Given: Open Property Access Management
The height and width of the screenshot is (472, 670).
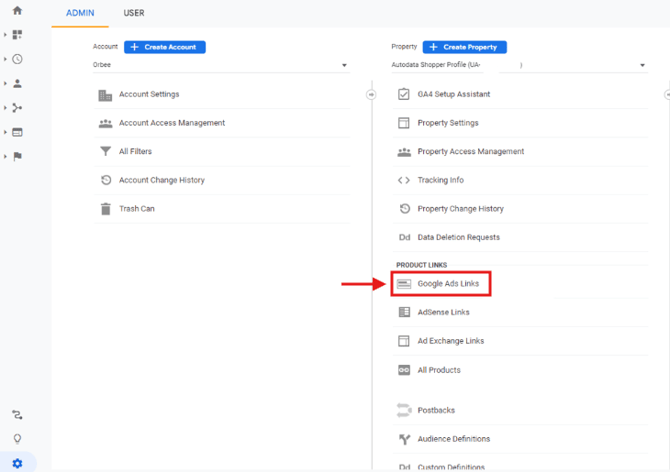Looking at the screenshot, I should coord(470,152).
